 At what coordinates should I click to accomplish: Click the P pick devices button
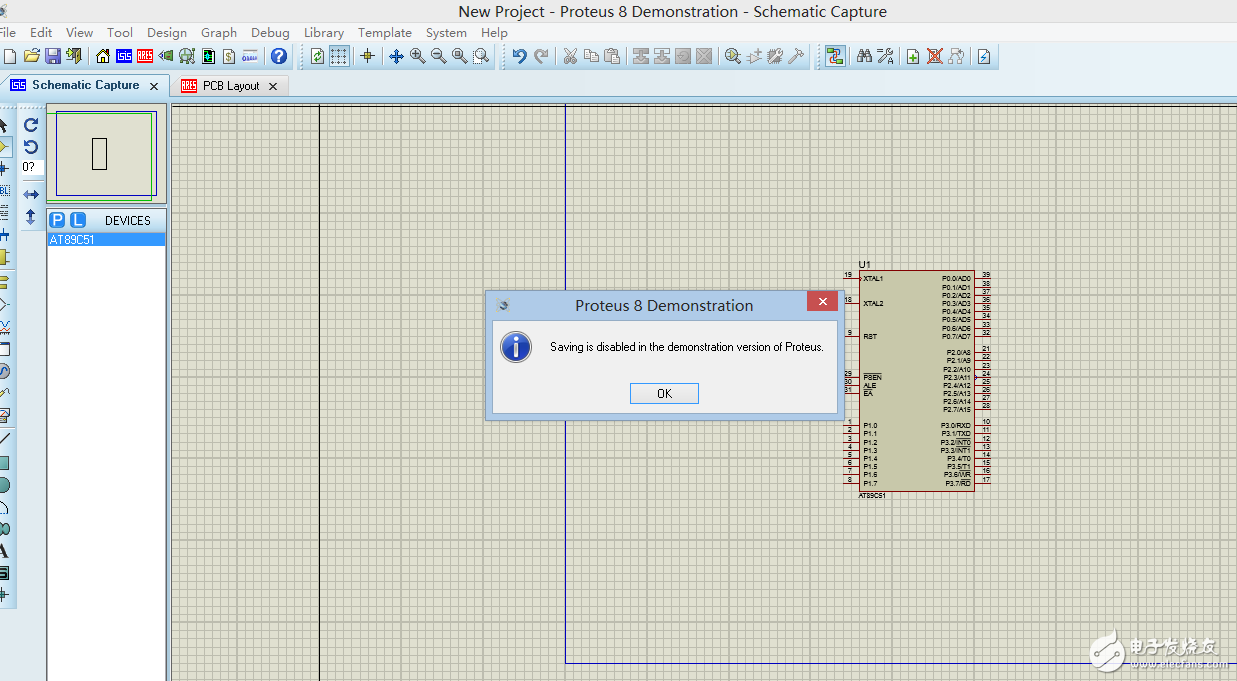point(57,220)
